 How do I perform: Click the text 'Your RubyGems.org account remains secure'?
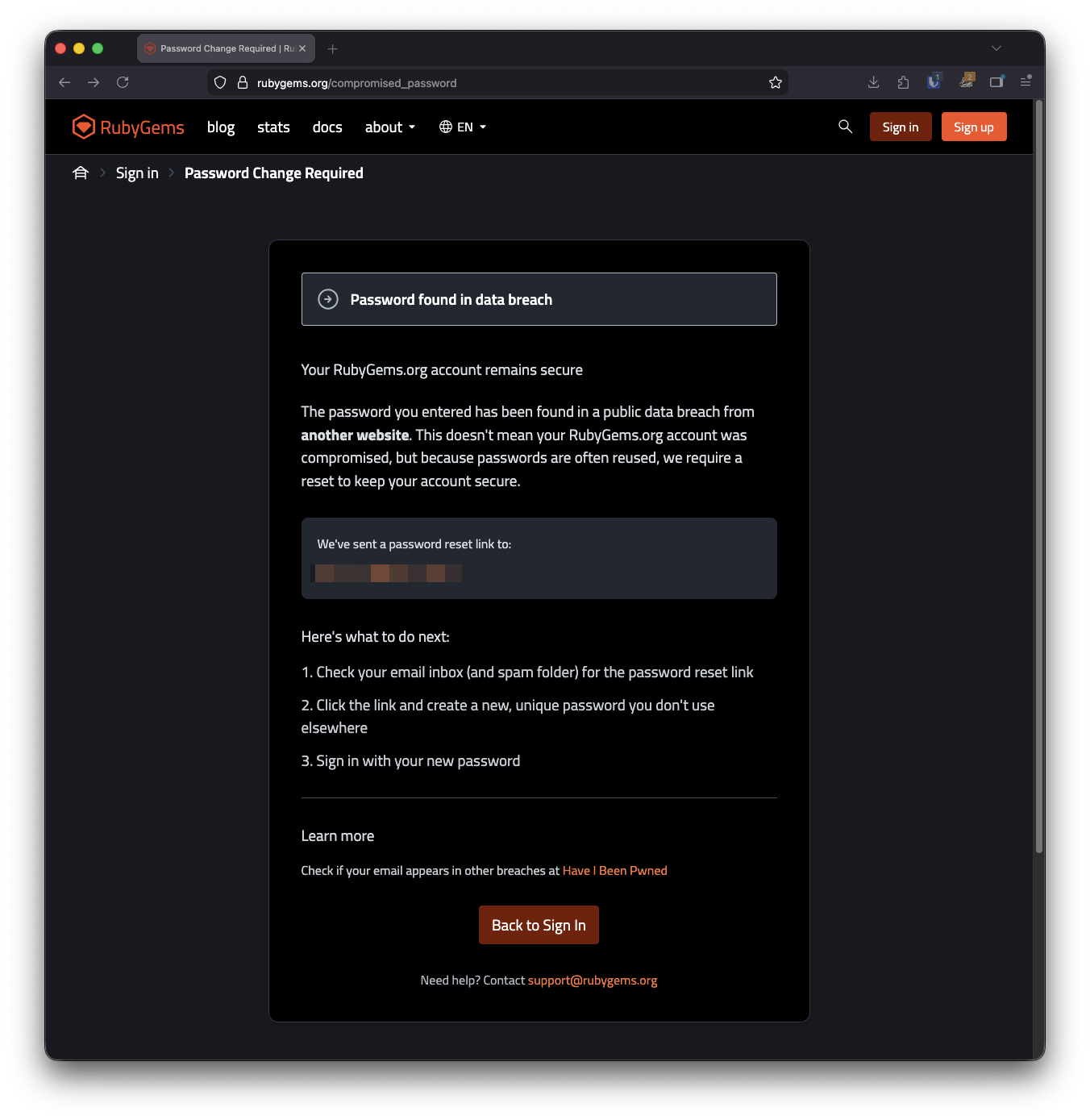click(x=442, y=370)
